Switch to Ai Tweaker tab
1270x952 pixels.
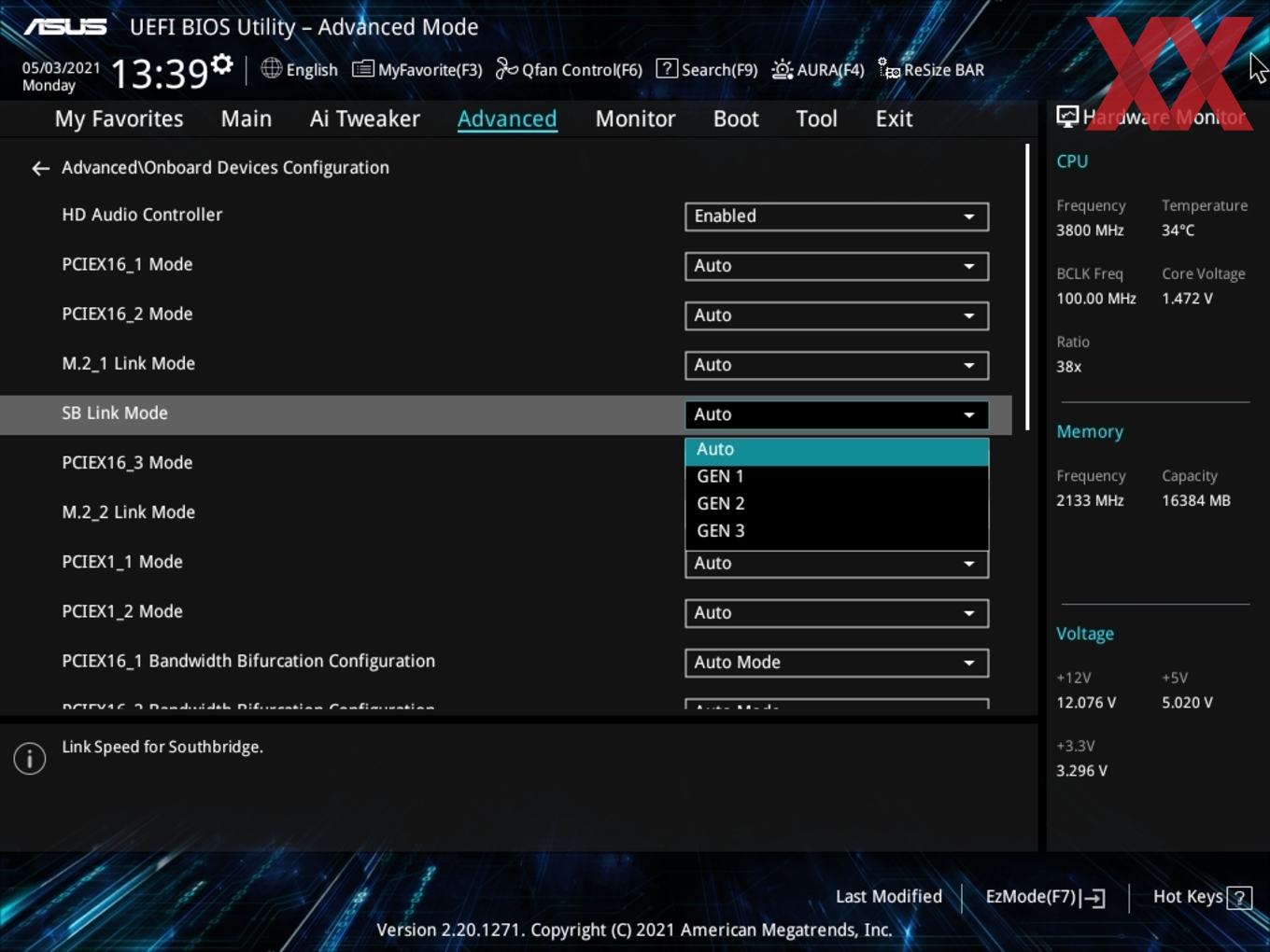click(x=365, y=119)
